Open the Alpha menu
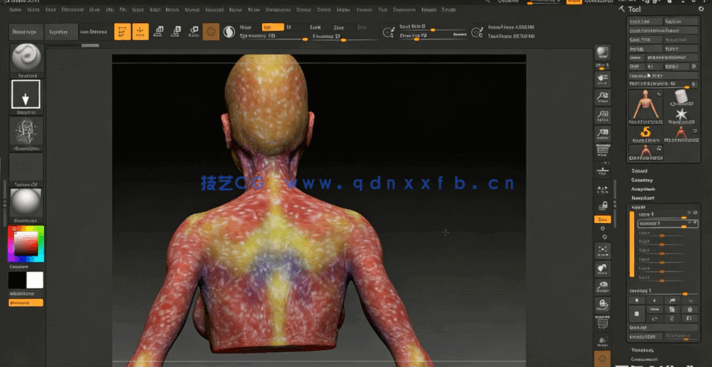This screenshot has height=367, width=712. (15, 10)
